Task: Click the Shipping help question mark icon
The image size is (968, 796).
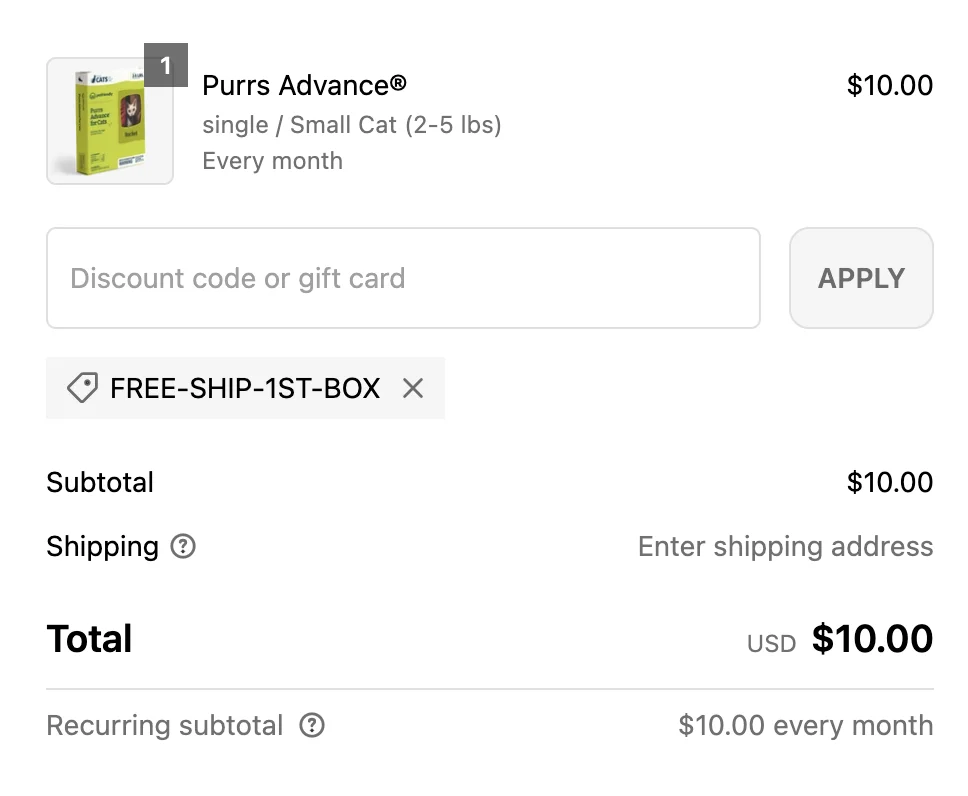Action: 183,547
